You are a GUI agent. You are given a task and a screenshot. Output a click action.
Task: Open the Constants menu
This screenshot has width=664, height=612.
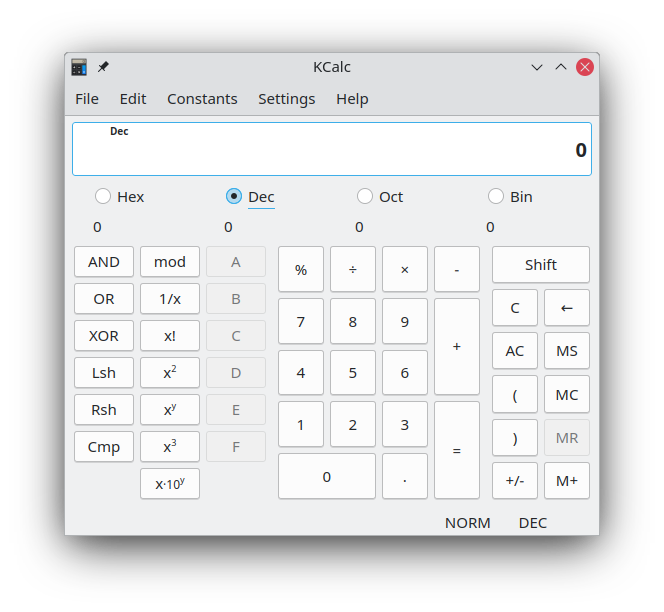coord(202,99)
